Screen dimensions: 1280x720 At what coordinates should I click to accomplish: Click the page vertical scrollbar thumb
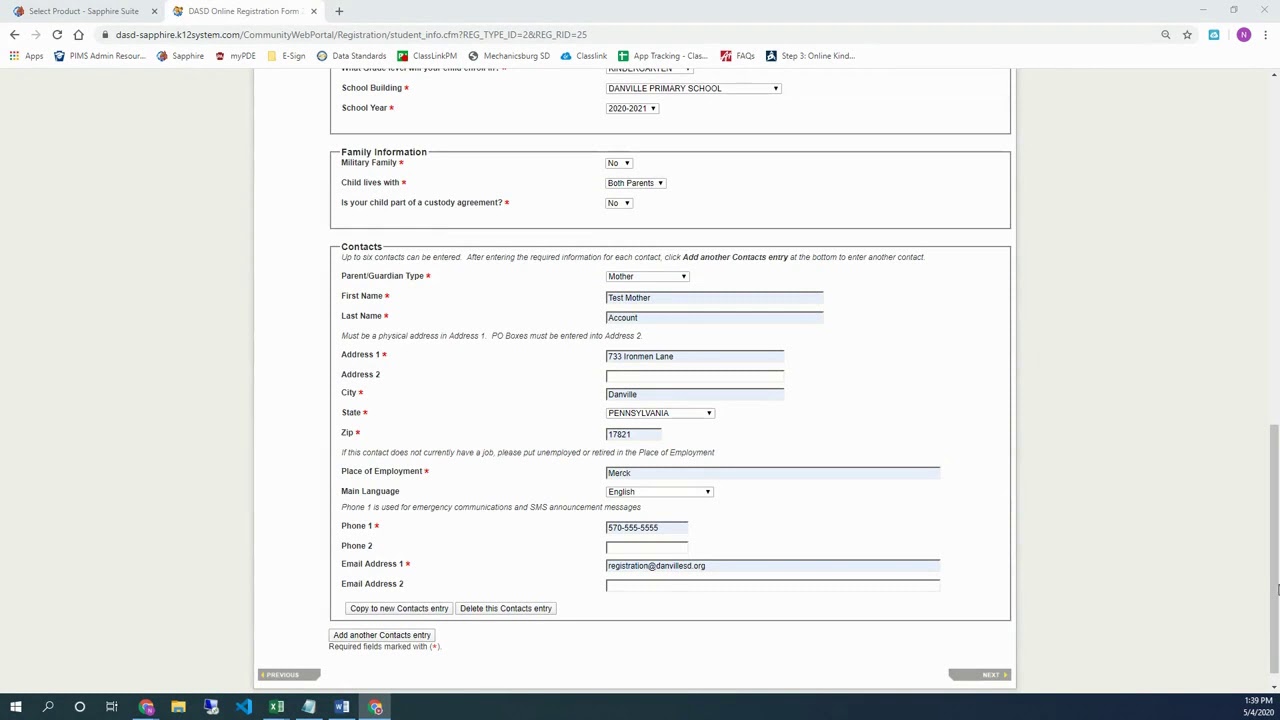pyautogui.click(x=1274, y=548)
